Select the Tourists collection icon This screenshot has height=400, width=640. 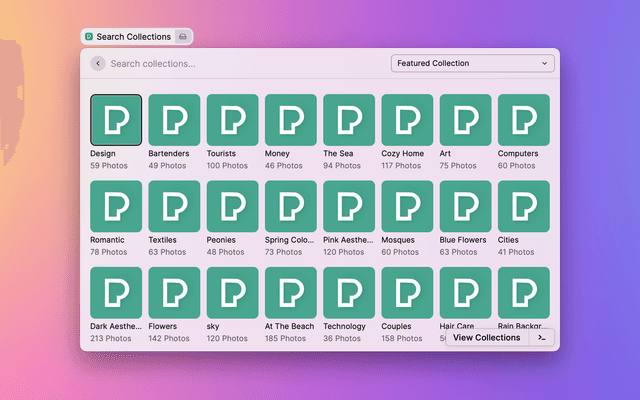pos(232,120)
